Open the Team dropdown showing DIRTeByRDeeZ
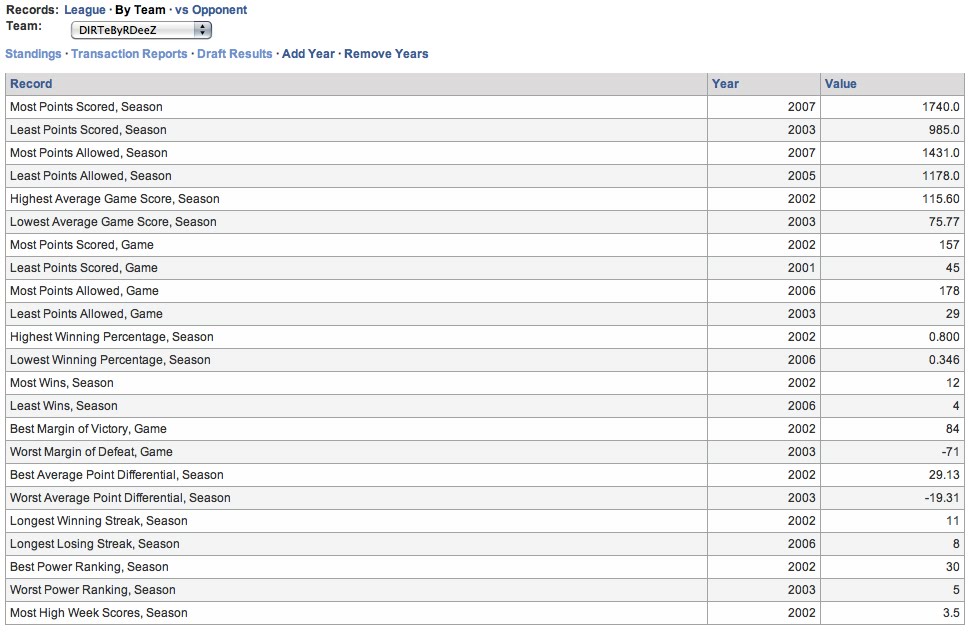Image resolution: width=971 pixels, height=632 pixels. click(146, 30)
